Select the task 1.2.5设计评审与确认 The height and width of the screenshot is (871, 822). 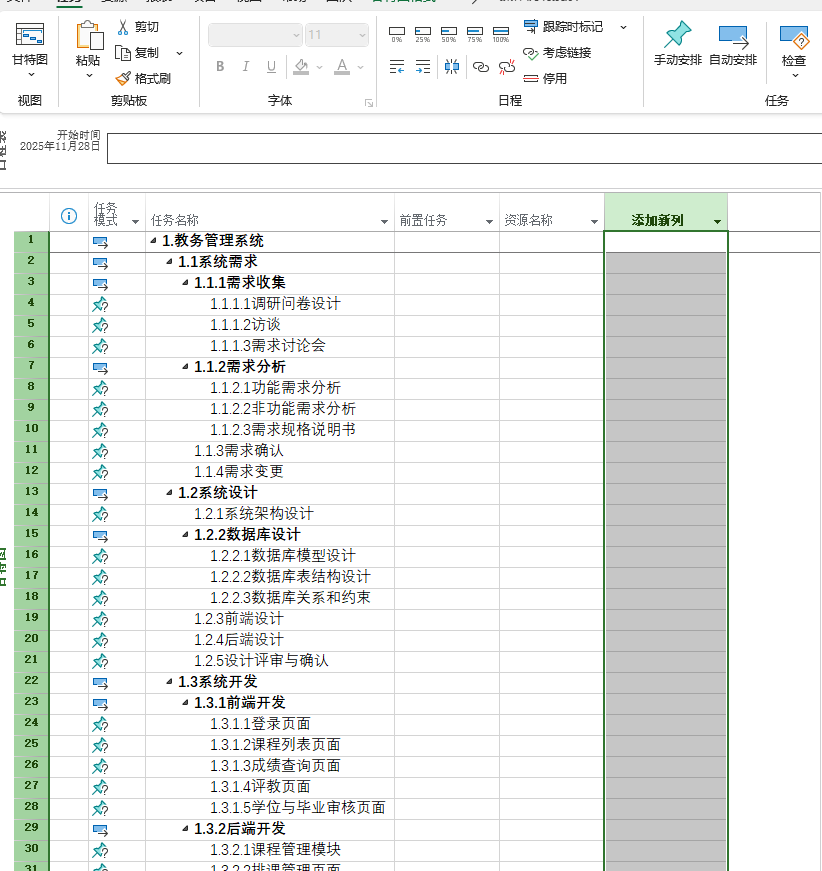point(261,660)
